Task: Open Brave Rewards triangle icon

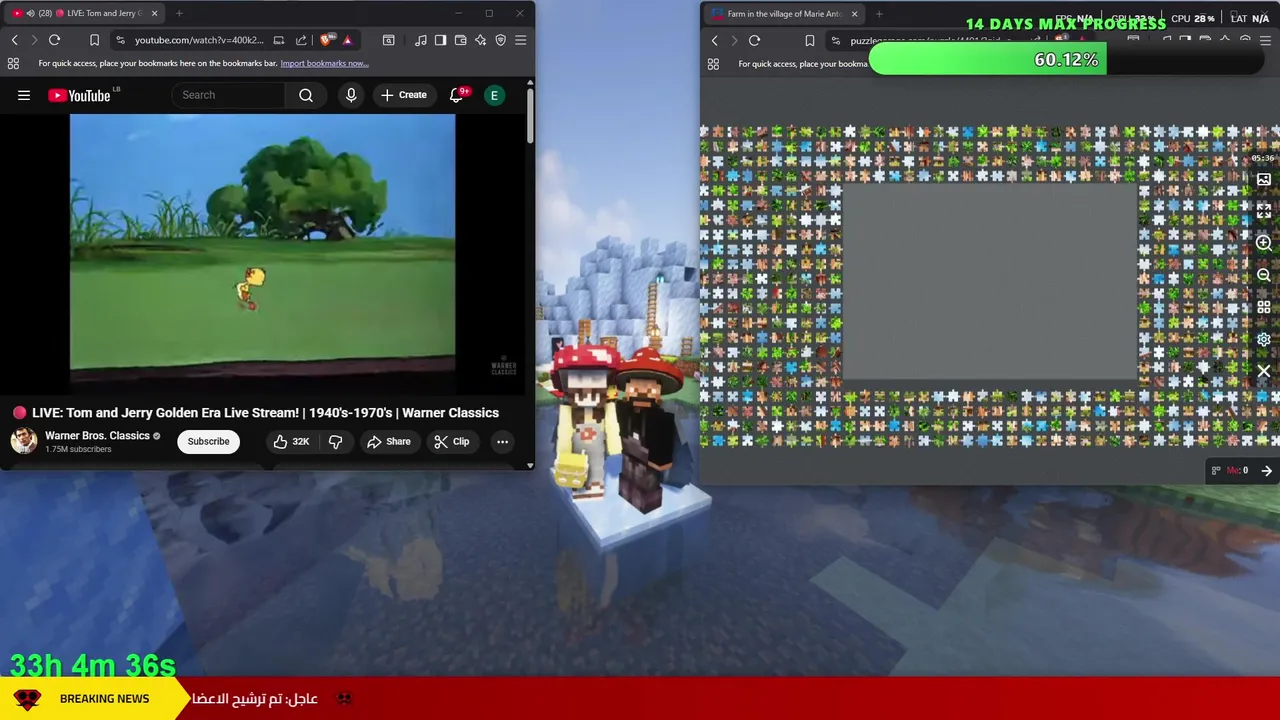Action: [347, 40]
